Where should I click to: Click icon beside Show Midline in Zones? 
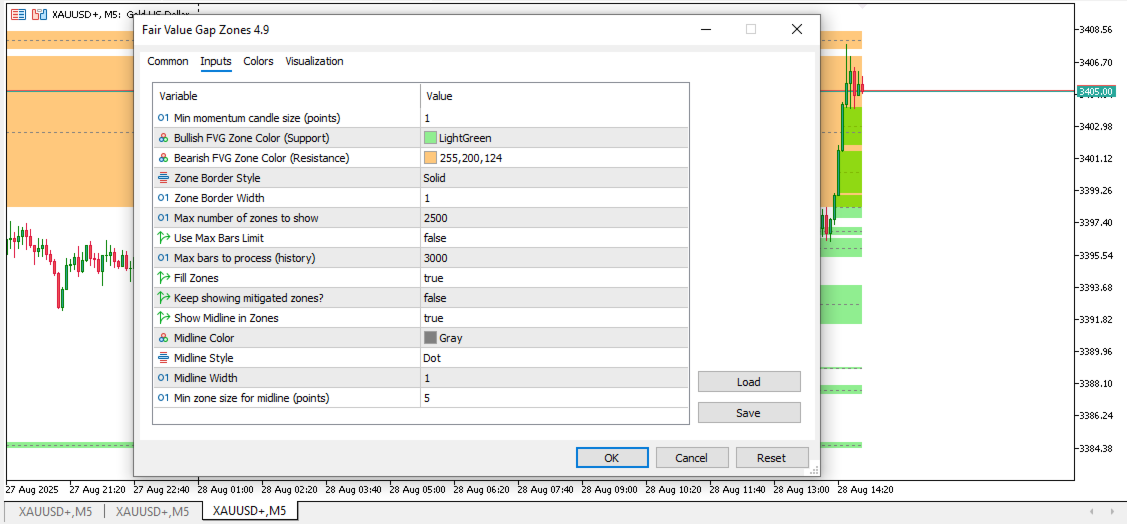(x=163, y=318)
